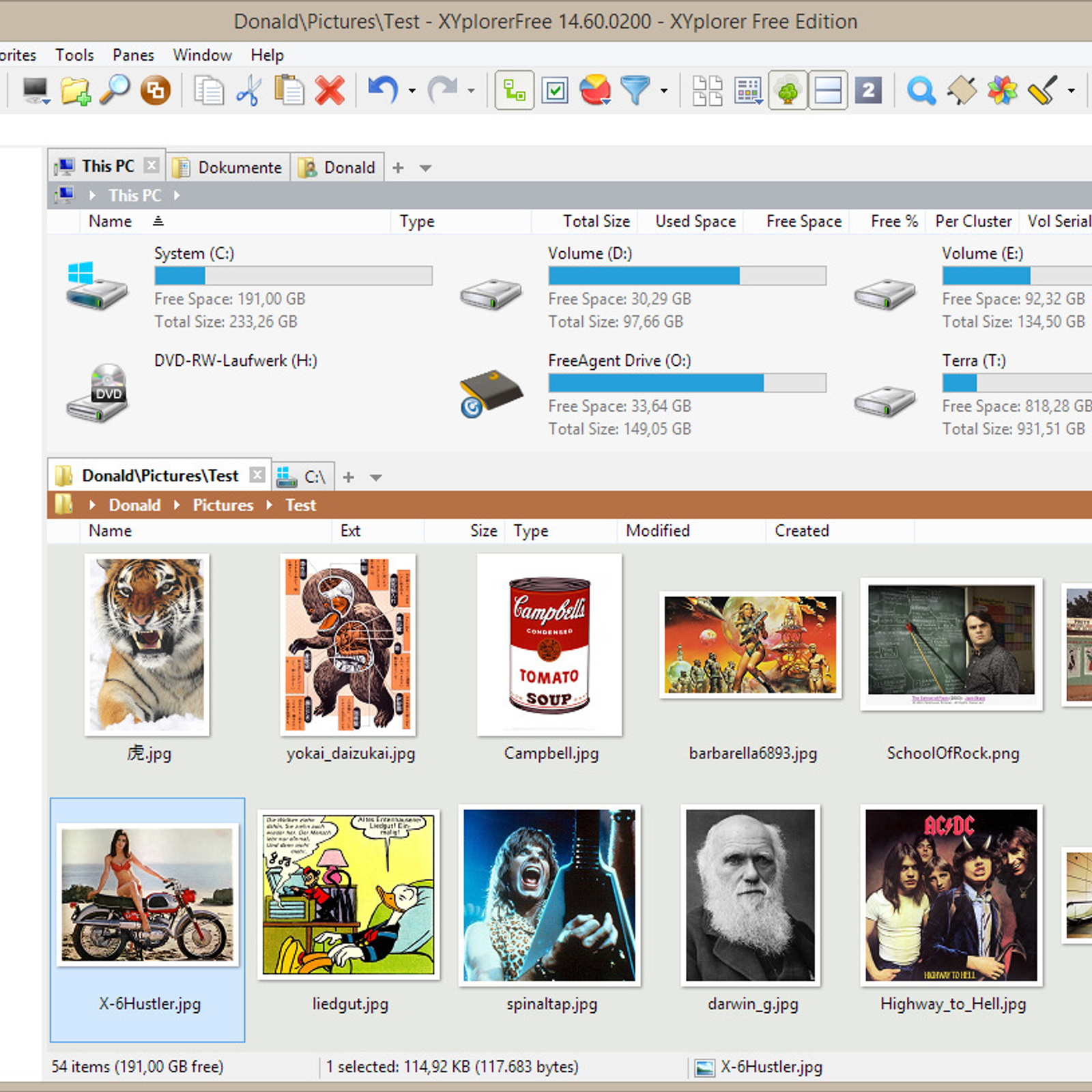Click the Copy toolbar icon
1092x1092 pixels.
point(208,90)
